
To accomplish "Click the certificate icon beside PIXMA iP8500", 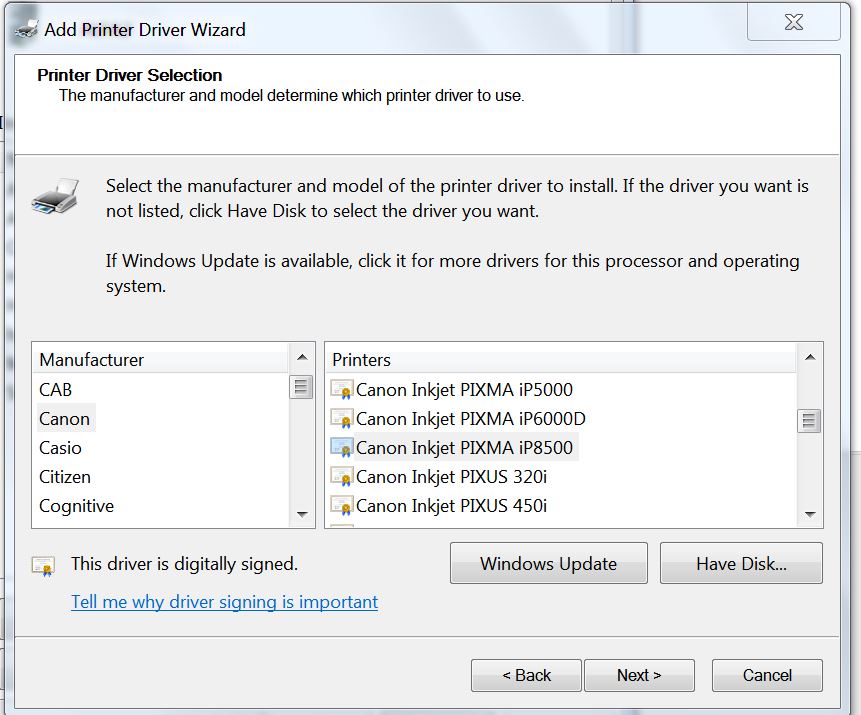I will coord(341,448).
